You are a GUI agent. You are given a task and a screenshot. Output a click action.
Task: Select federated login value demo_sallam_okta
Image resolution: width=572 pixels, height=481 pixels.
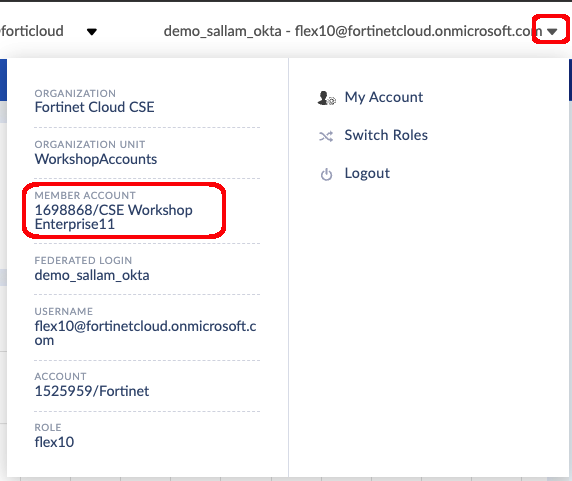point(92,275)
